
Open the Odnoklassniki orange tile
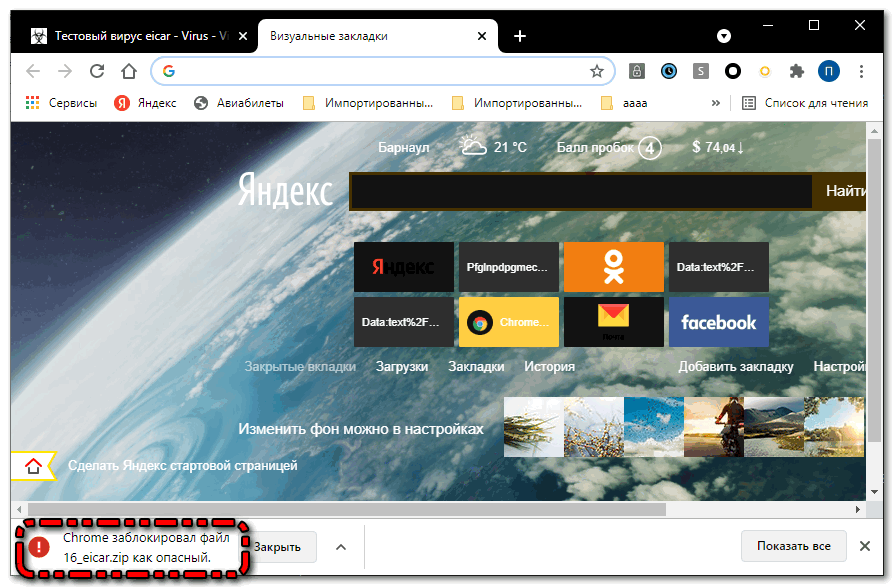coord(614,267)
